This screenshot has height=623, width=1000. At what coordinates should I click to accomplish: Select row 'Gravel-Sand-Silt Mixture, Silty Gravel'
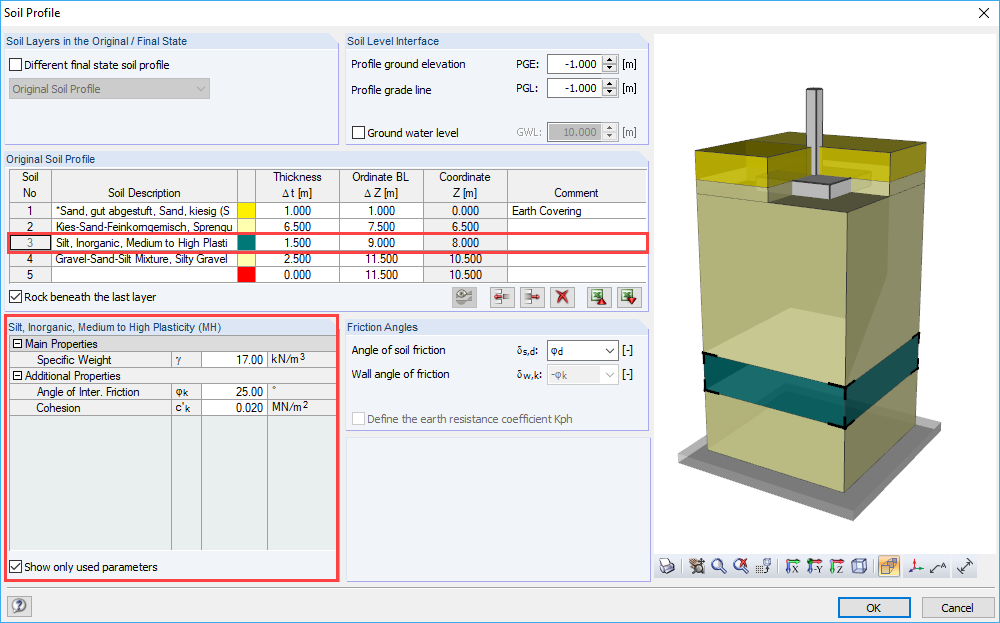144,258
